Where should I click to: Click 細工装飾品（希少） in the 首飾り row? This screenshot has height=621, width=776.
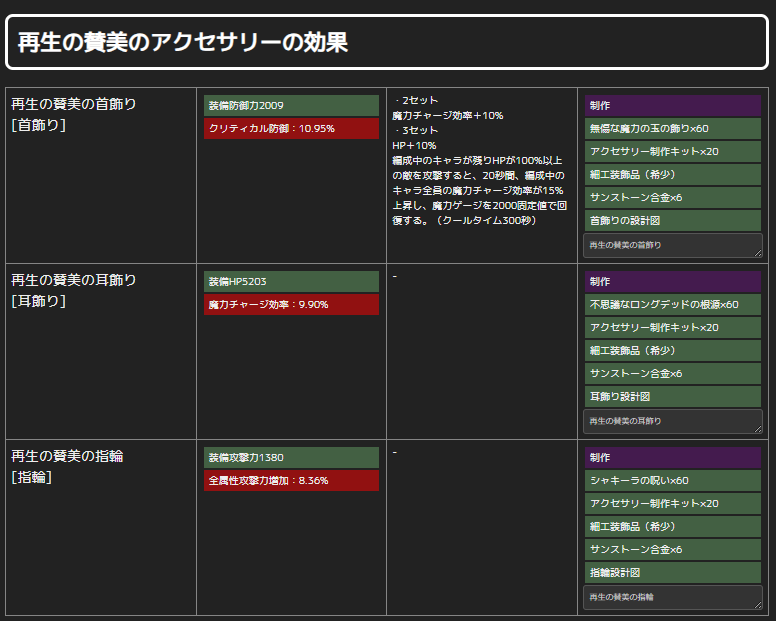[673, 175]
